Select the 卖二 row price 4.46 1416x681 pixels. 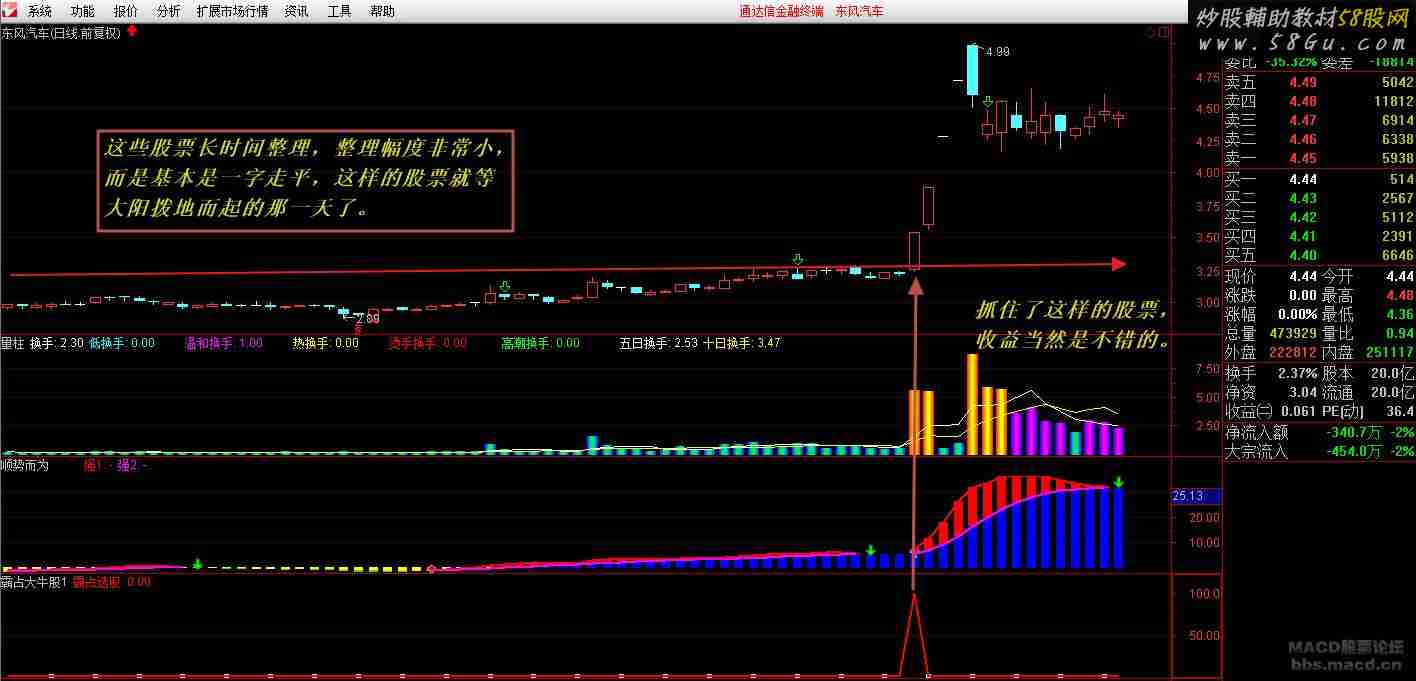point(1302,139)
